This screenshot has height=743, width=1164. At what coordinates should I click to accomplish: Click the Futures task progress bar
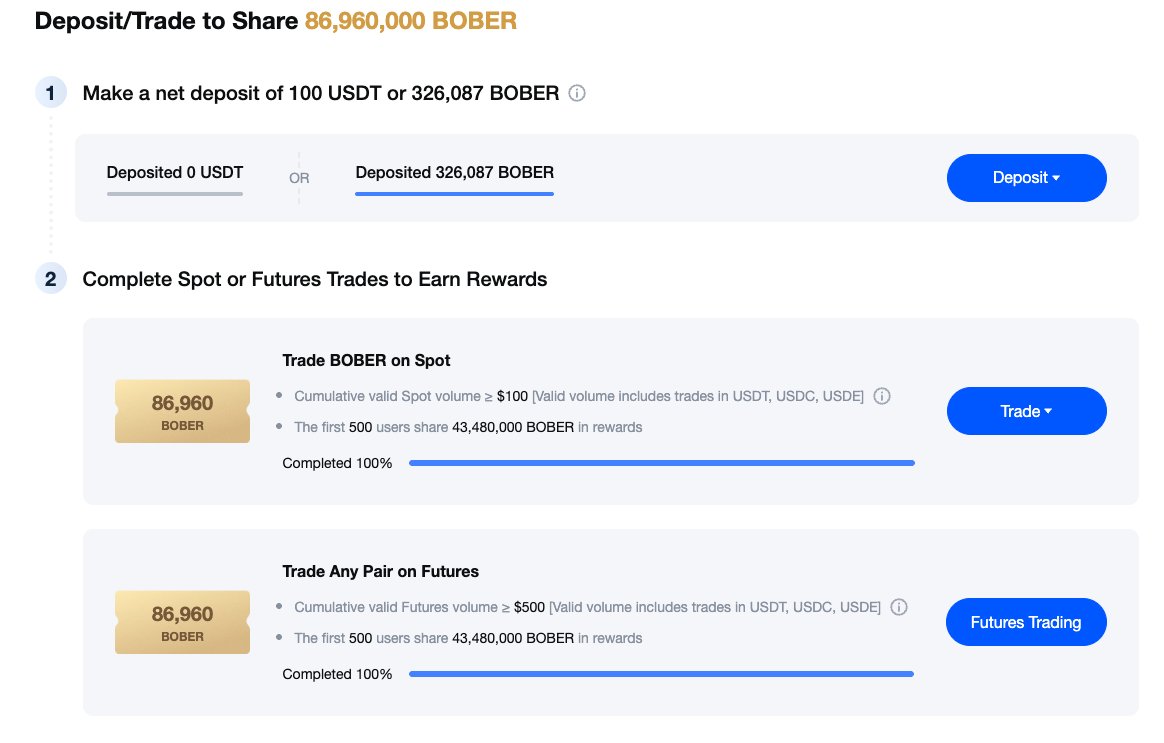[661, 674]
